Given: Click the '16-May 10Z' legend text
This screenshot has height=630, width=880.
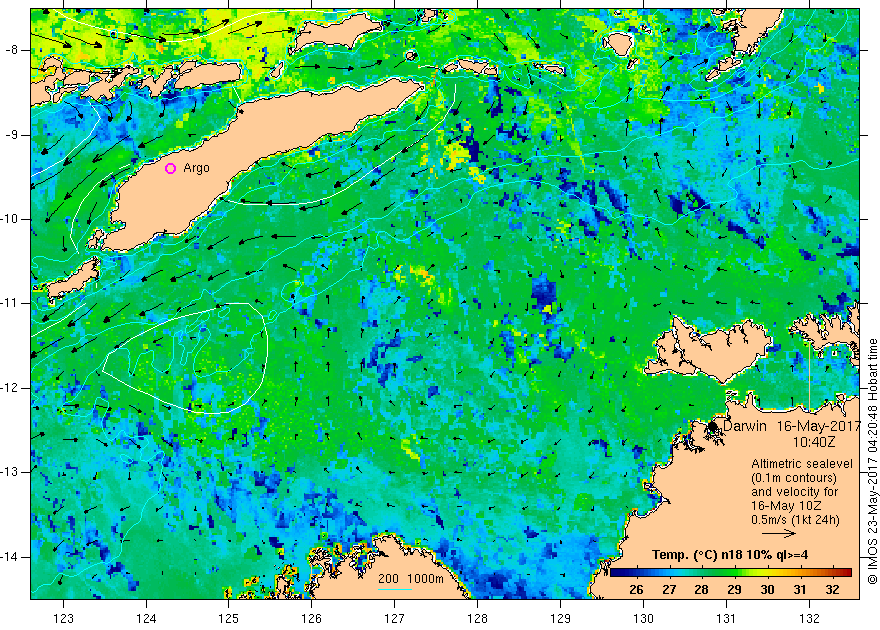Looking at the screenshot, I should coord(787,506).
